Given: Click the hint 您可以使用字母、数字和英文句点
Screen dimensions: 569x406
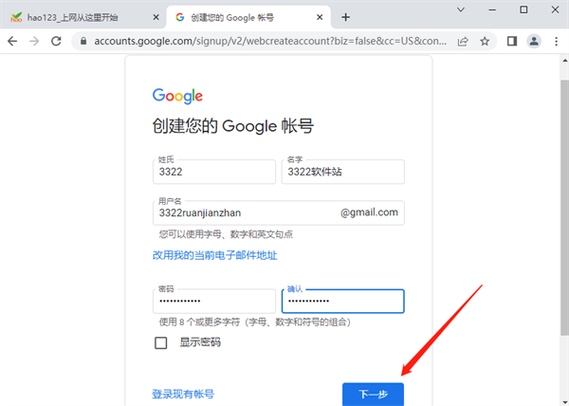Looking at the screenshot, I should [226, 234].
